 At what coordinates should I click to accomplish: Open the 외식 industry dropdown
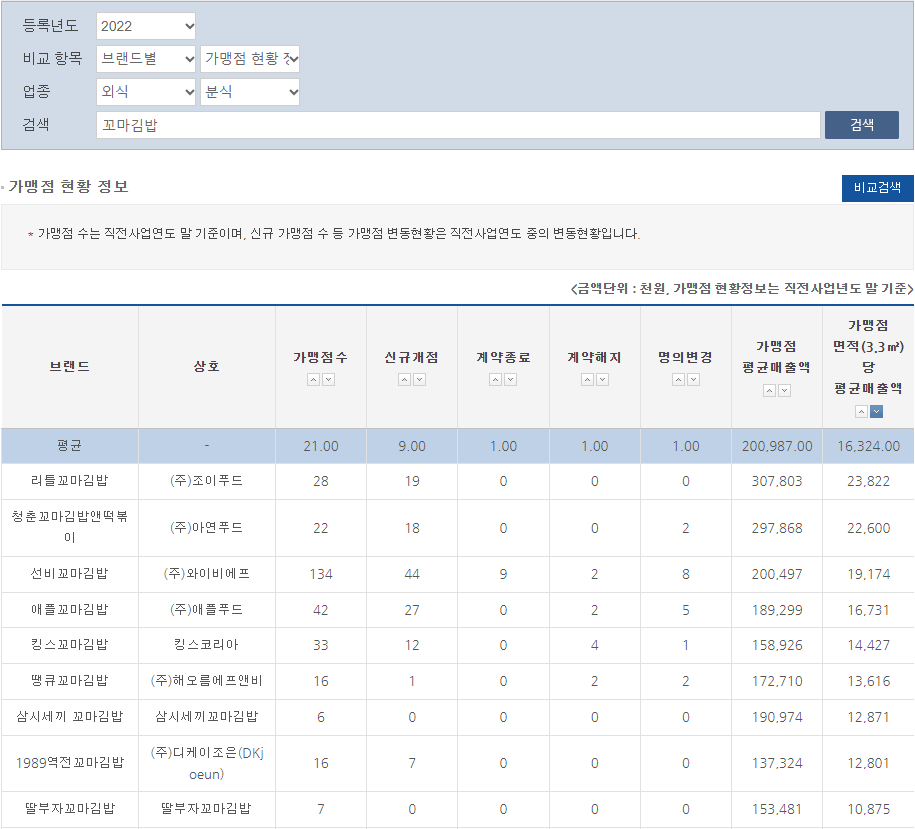(x=146, y=92)
